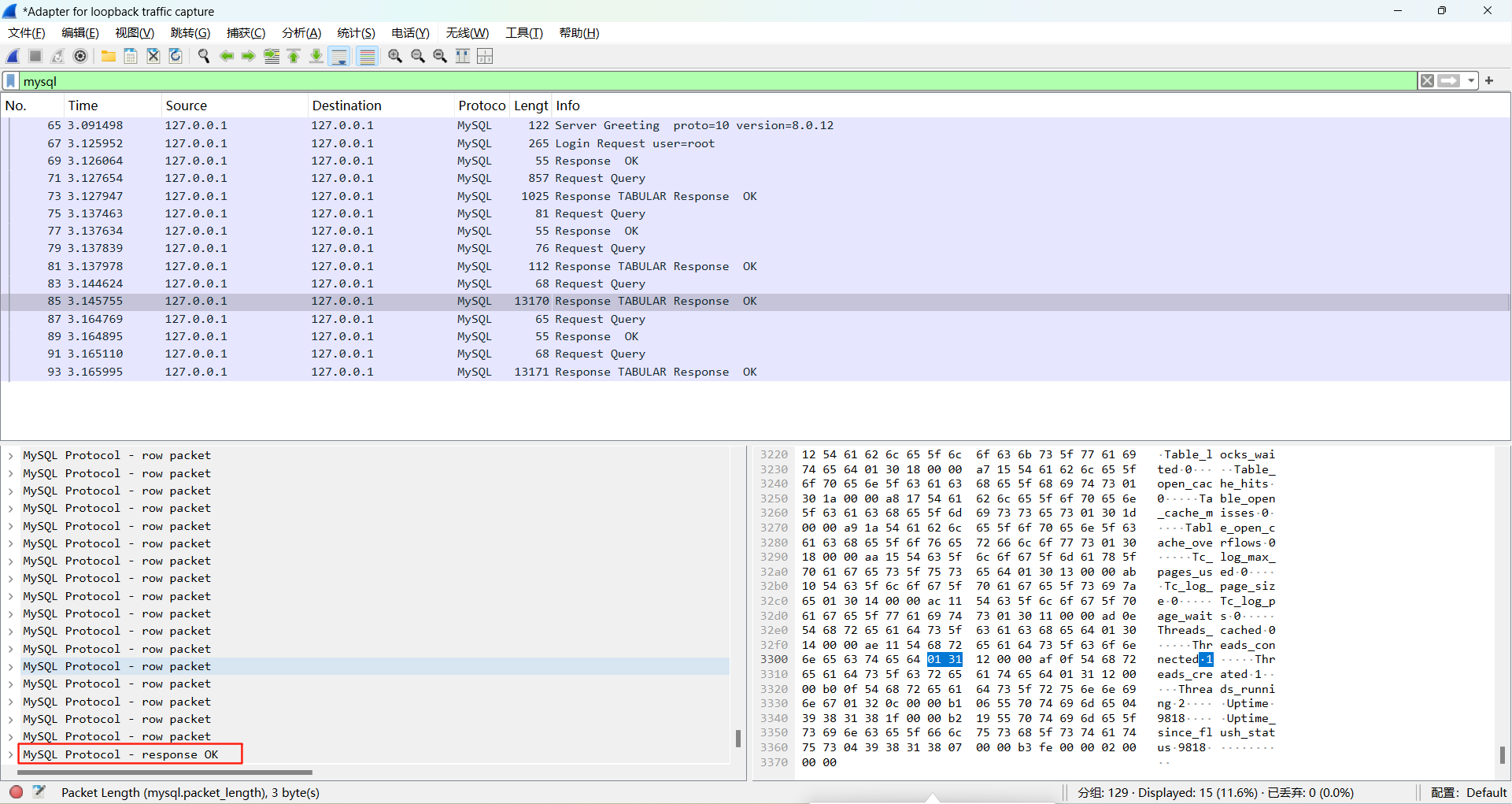Jump to the last packet
Screen dimensions: 1512x804
pos(316,56)
